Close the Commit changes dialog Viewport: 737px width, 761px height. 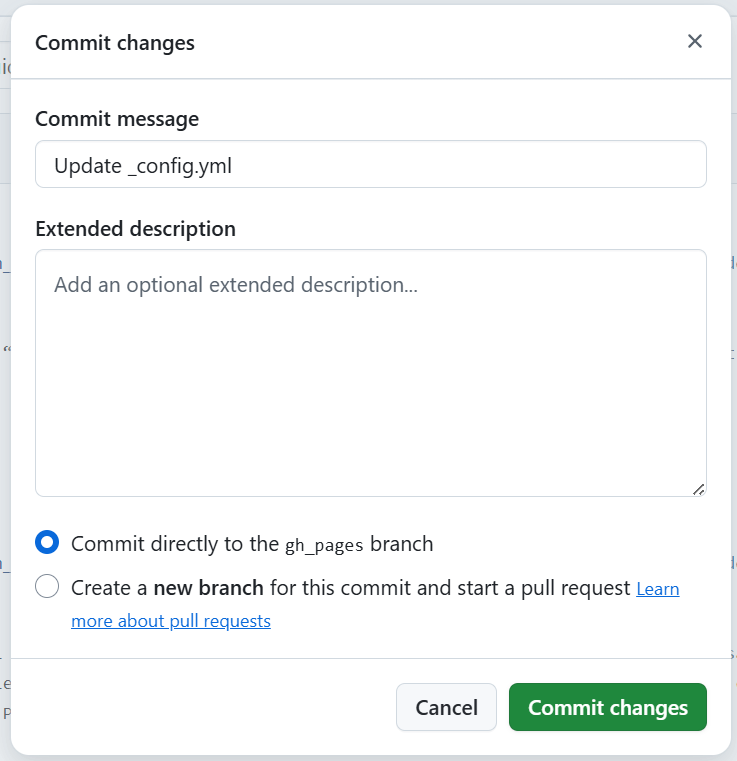[x=695, y=41]
